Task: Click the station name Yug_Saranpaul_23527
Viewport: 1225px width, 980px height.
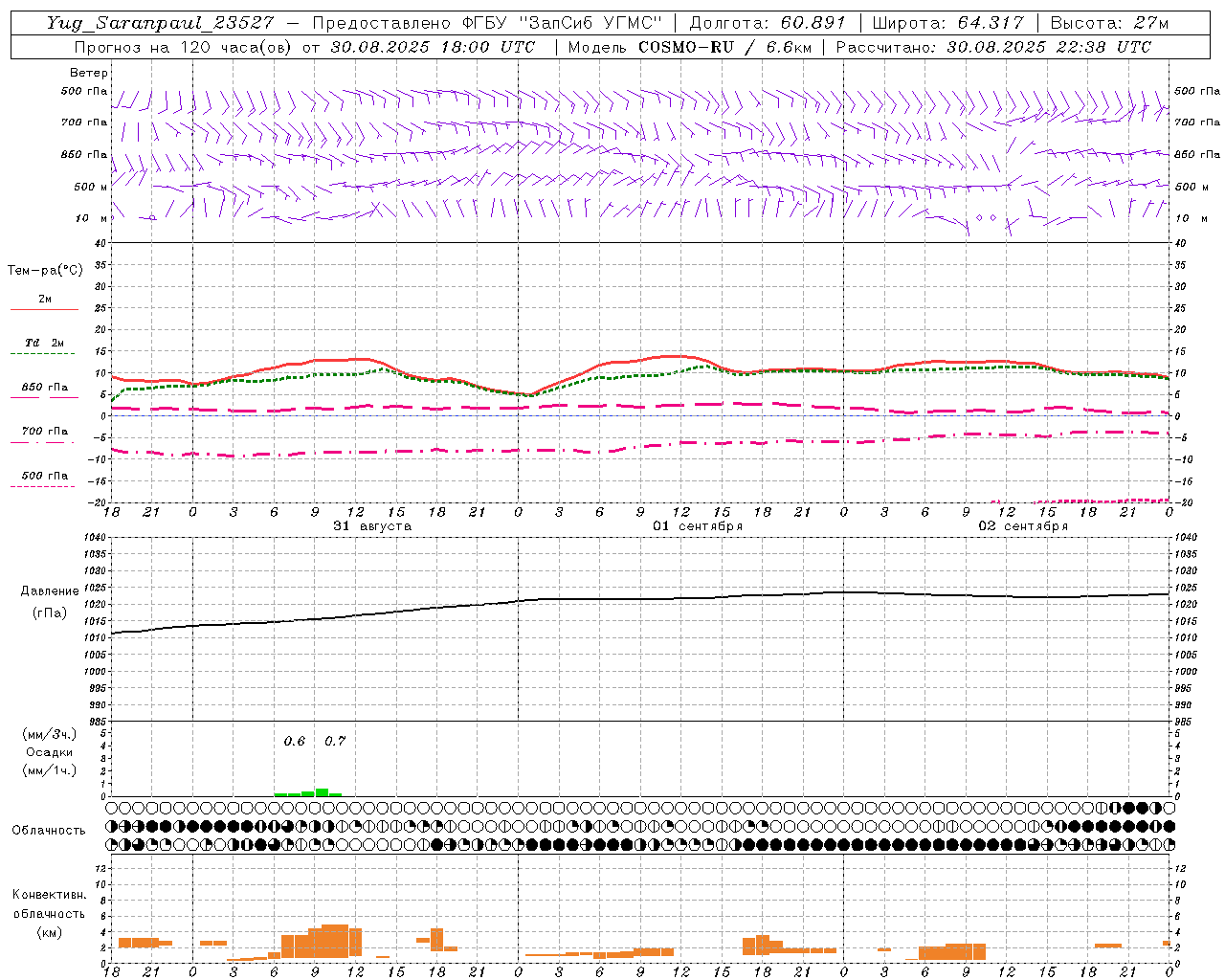Action: pyautogui.click(x=160, y=23)
